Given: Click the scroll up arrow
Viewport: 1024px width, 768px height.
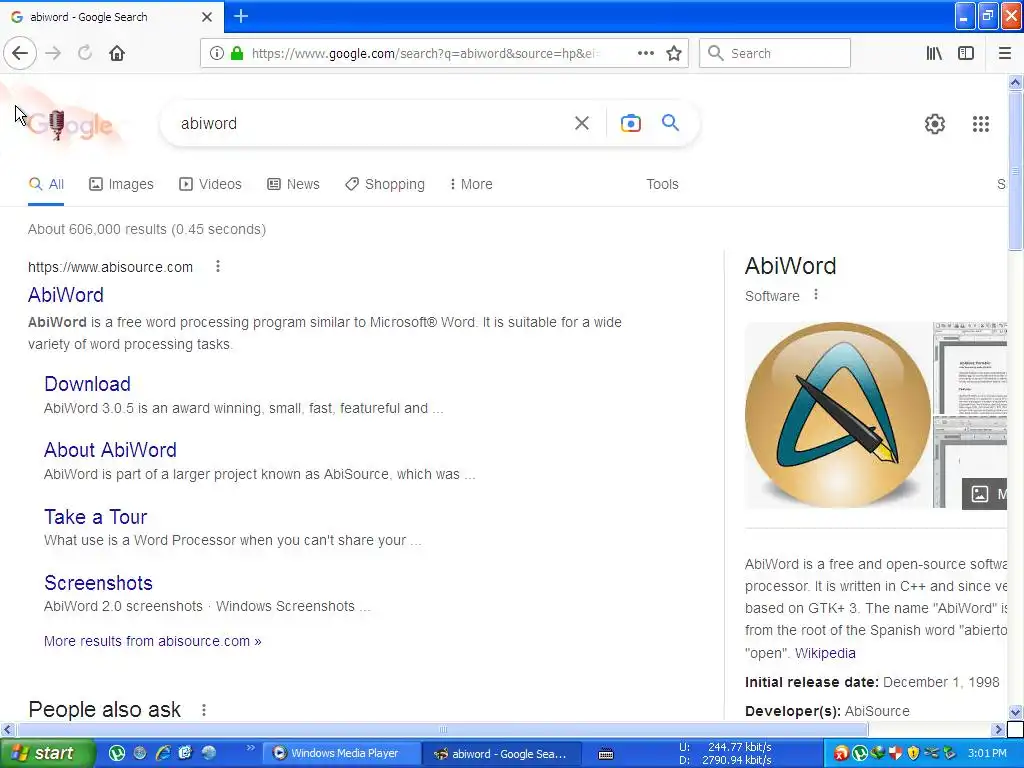Looking at the screenshot, I should coord(1015,82).
